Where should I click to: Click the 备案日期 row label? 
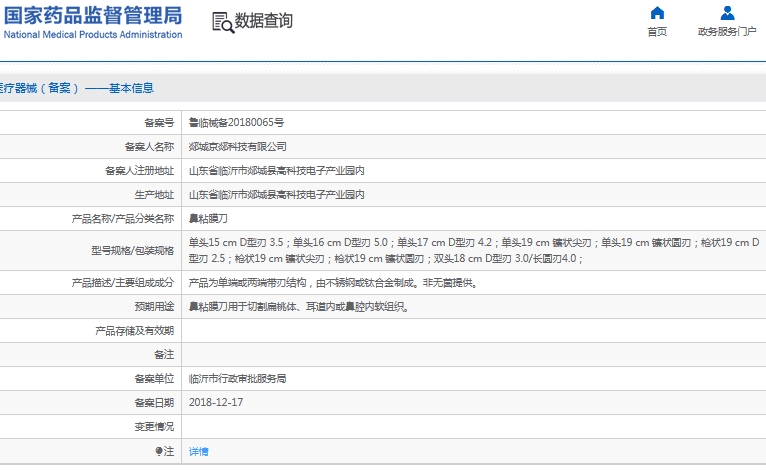pos(154,403)
